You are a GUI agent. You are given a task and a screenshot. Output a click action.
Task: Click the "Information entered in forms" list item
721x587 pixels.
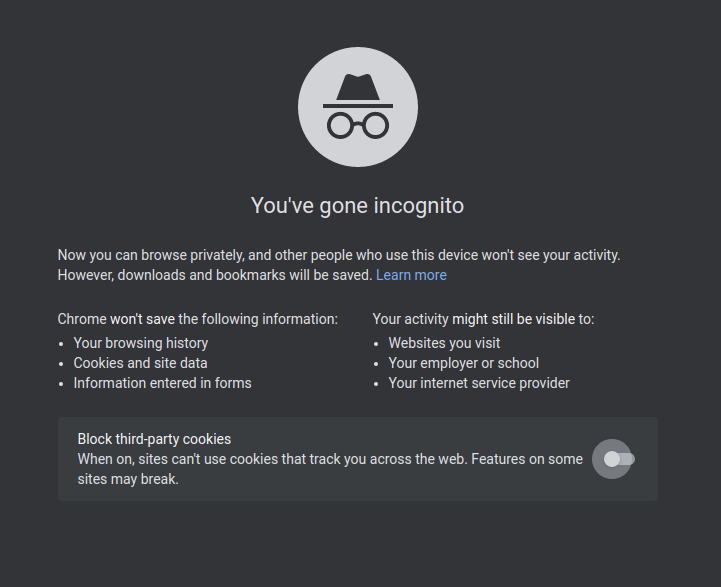coord(162,383)
